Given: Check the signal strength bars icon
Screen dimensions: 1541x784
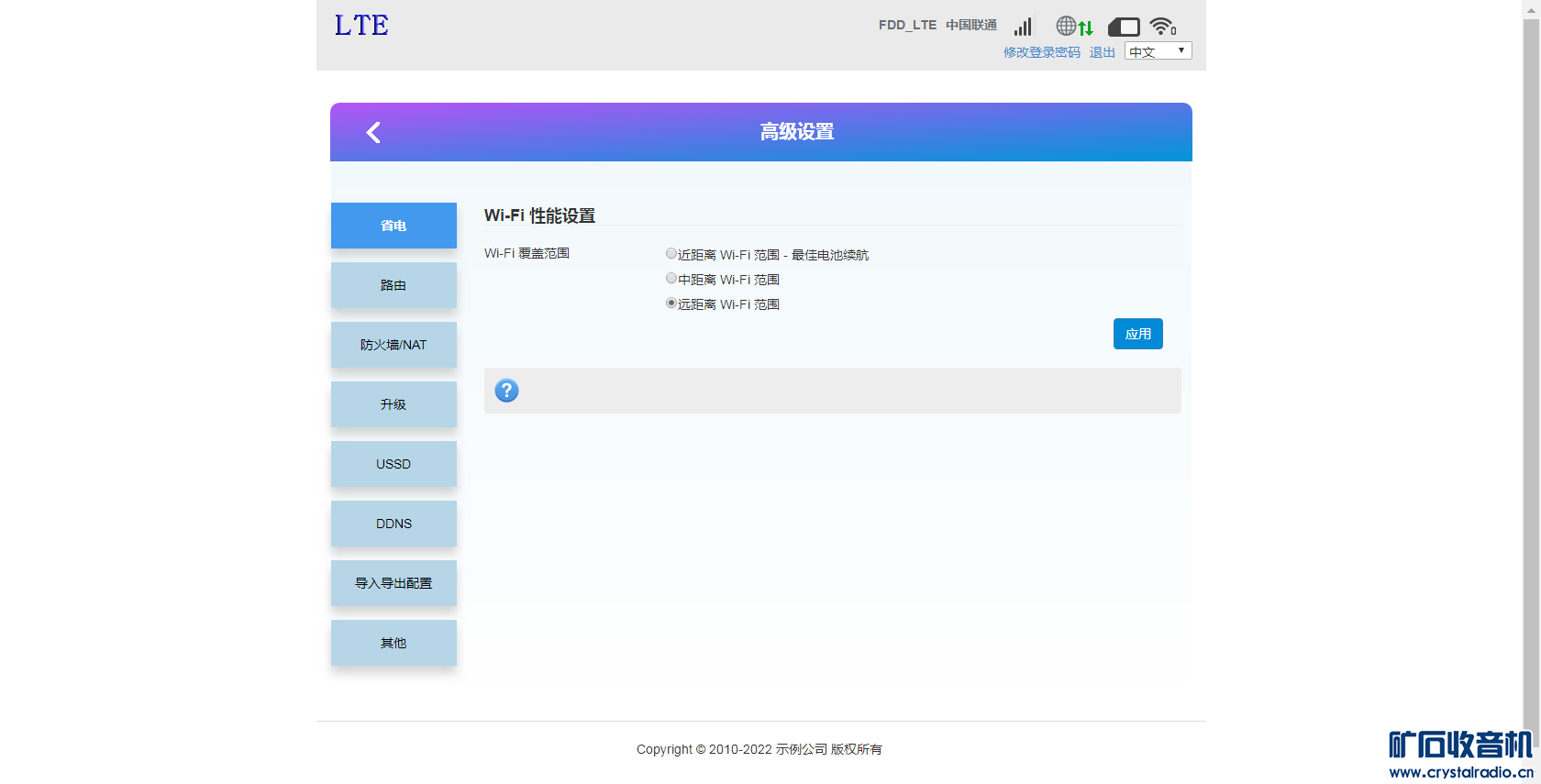Looking at the screenshot, I should 1023,27.
